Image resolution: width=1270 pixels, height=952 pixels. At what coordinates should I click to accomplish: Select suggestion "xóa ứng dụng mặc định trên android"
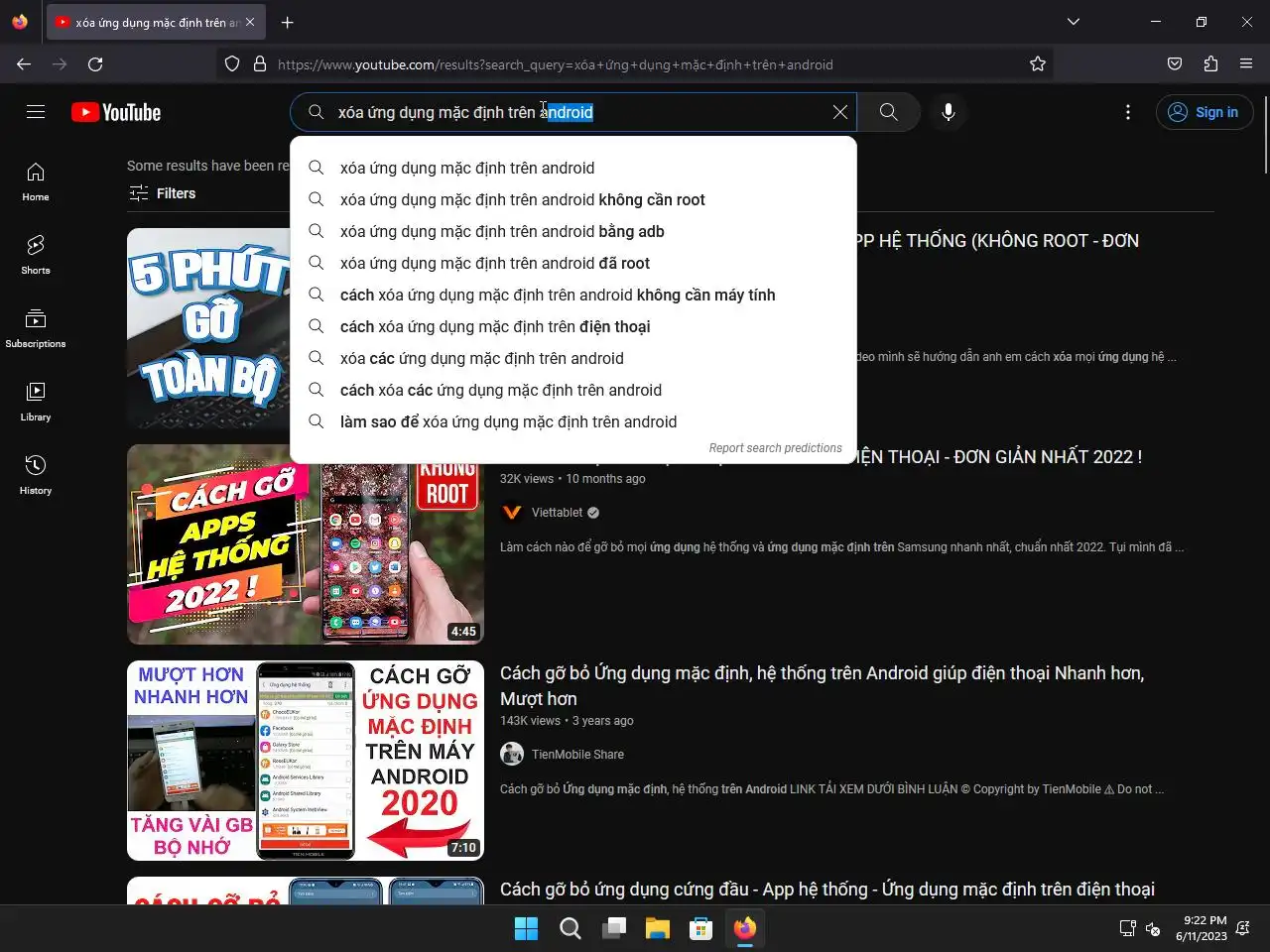[x=573, y=168]
